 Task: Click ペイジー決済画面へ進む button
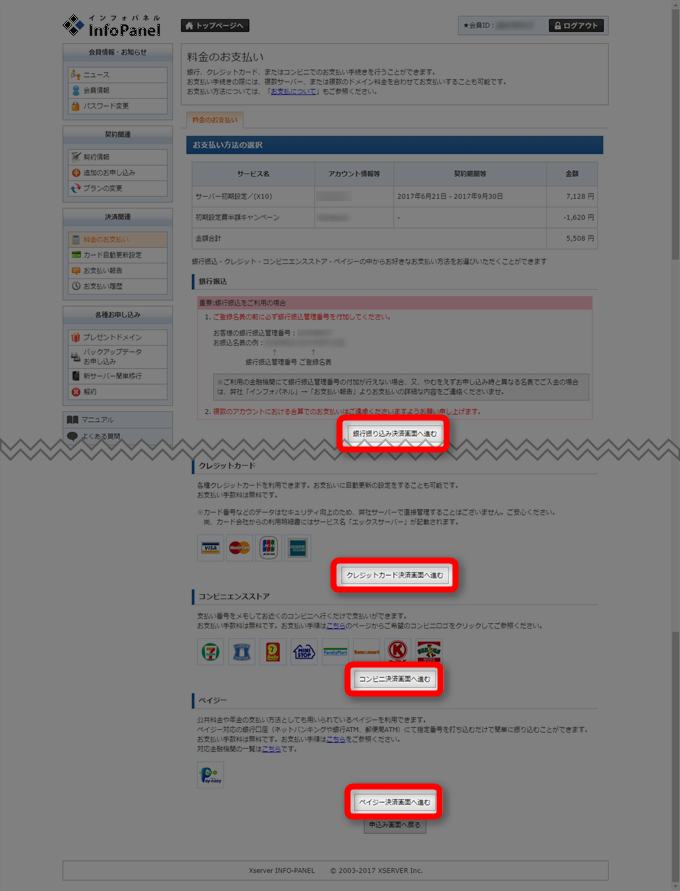[x=394, y=802]
